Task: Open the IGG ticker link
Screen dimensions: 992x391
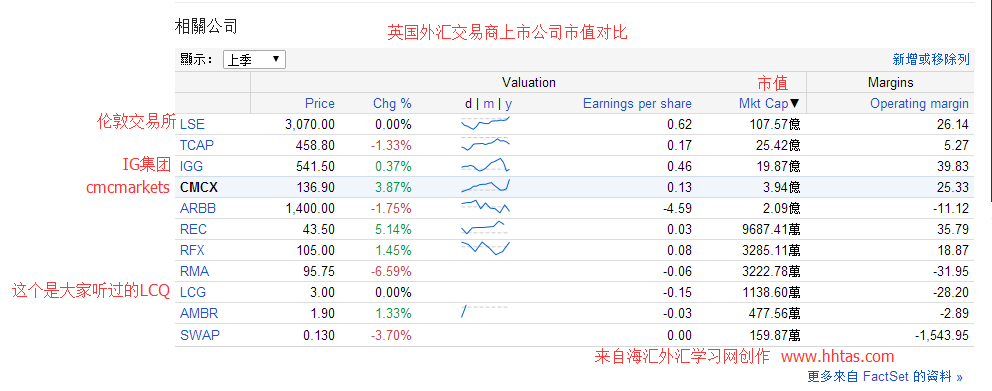Action: [191, 166]
